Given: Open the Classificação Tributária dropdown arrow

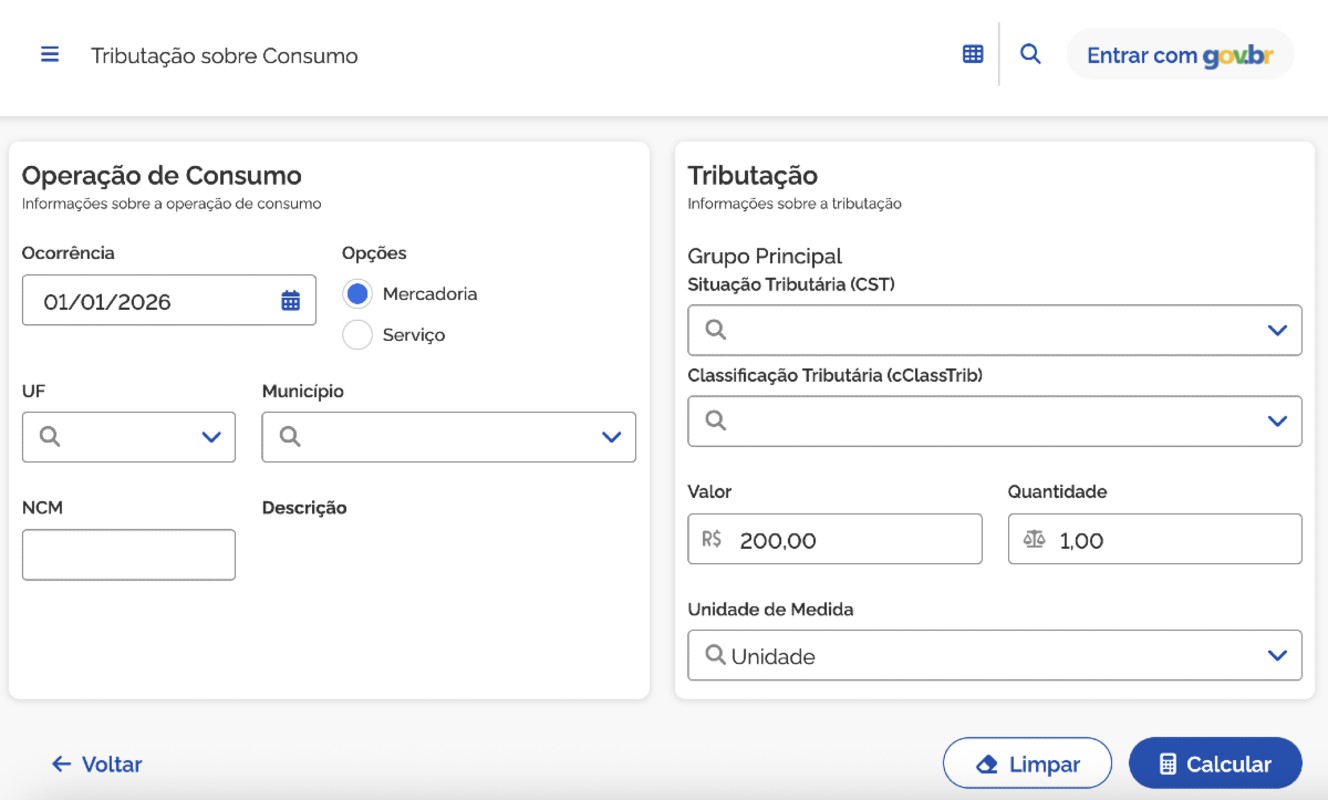Looking at the screenshot, I should [1276, 421].
